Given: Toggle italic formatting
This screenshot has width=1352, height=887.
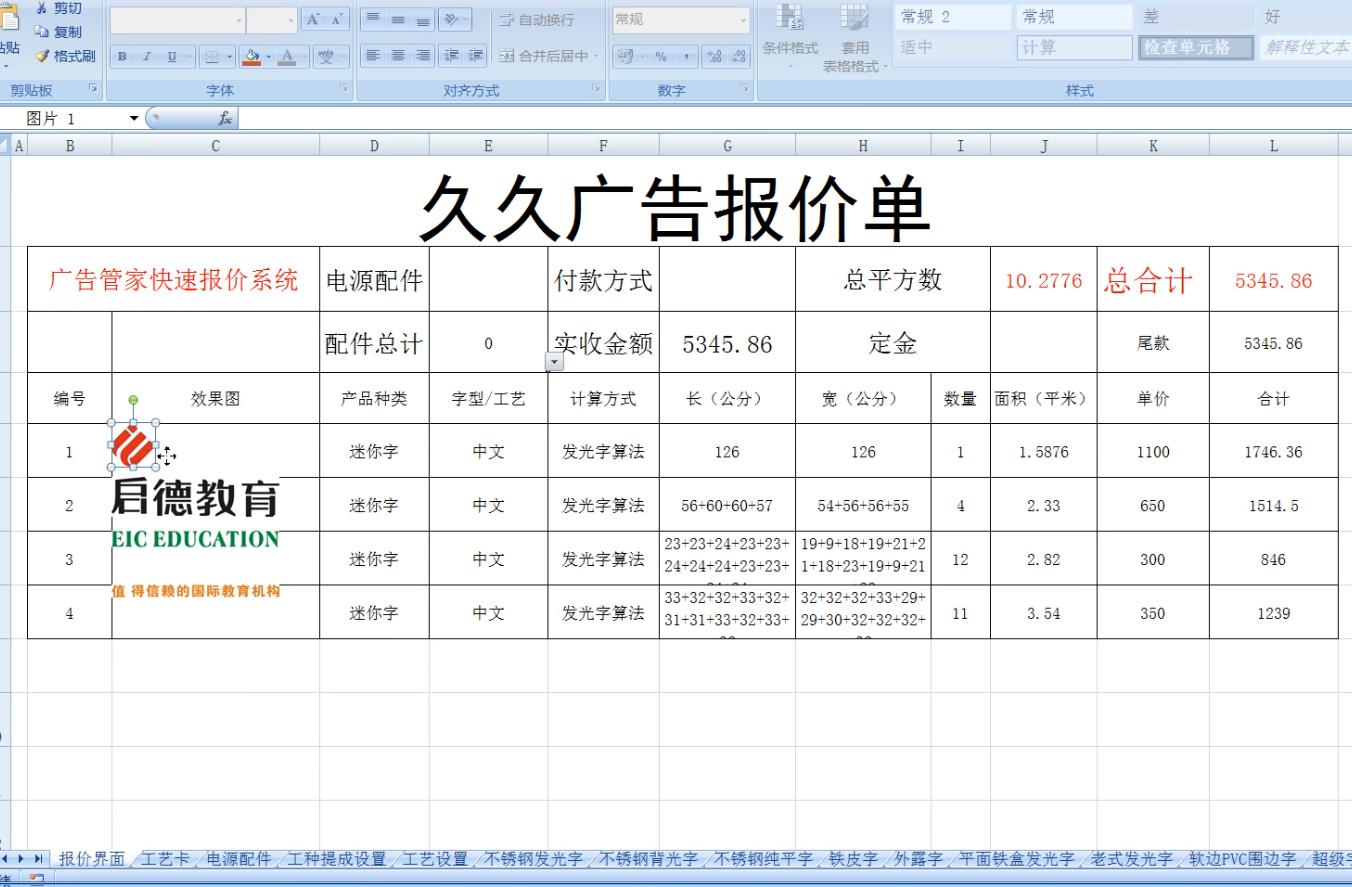Looking at the screenshot, I should 147,57.
